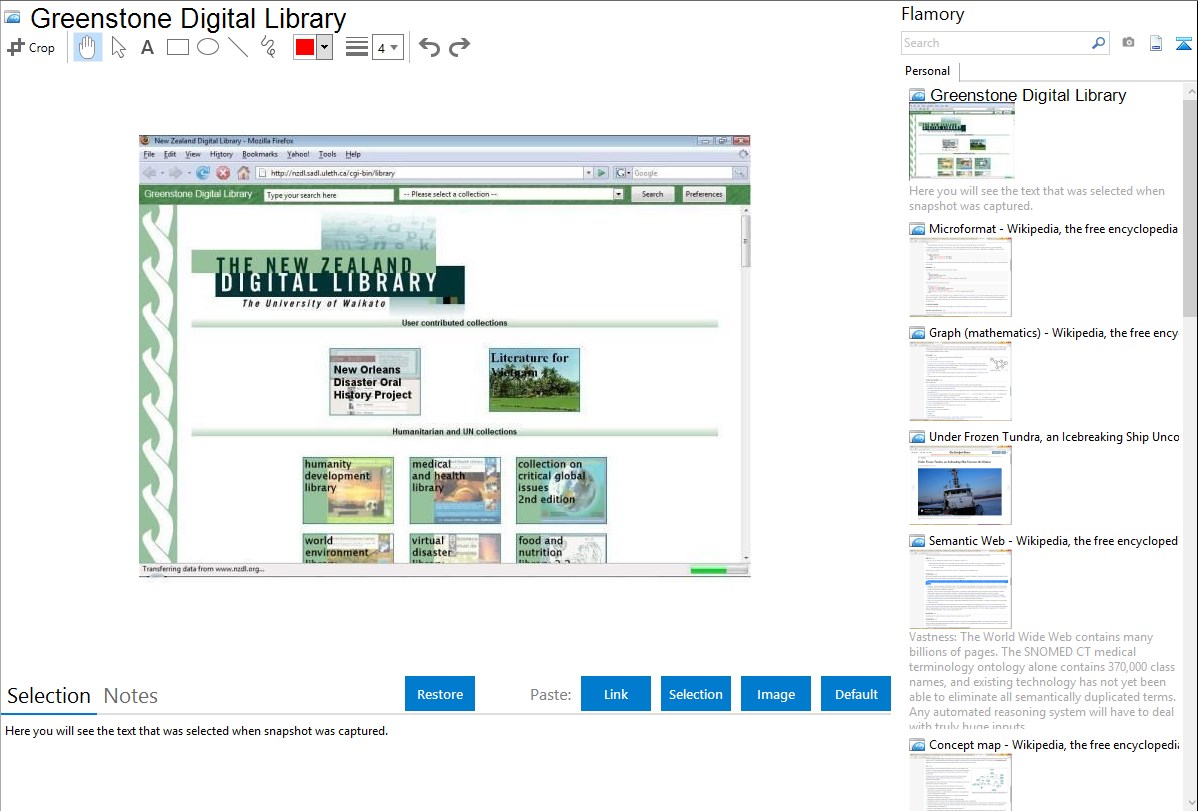
Task: Choose the arrow pointer tool
Action: (118, 47)
